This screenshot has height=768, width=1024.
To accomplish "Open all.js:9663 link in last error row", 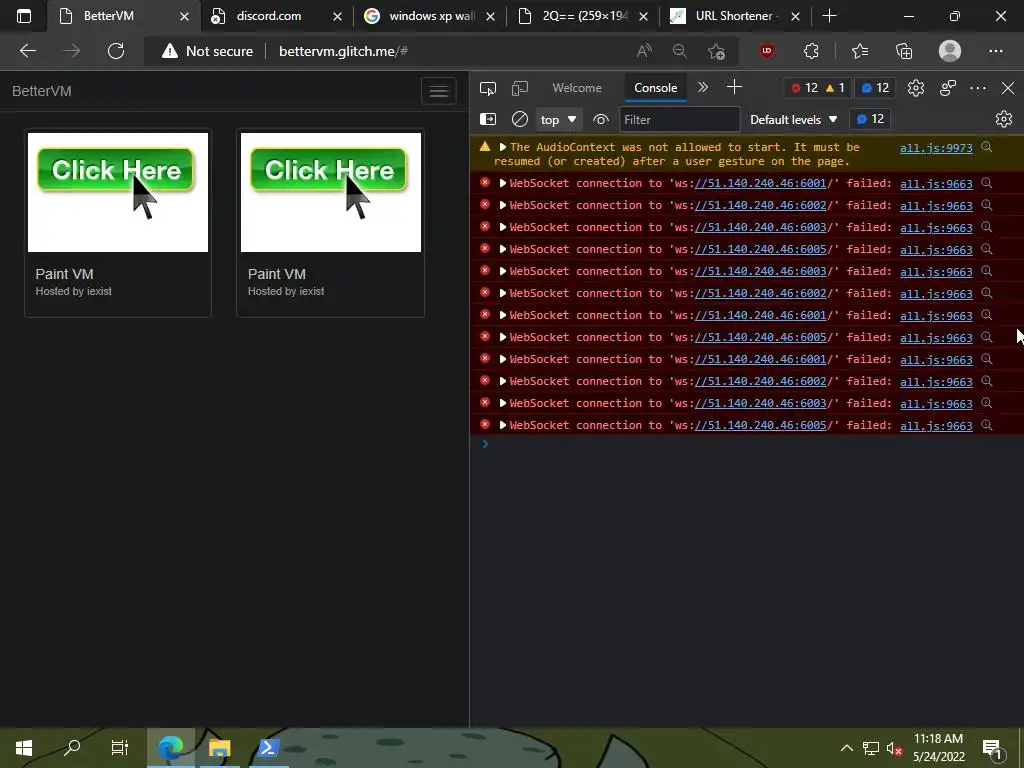I will pos(936,426).
